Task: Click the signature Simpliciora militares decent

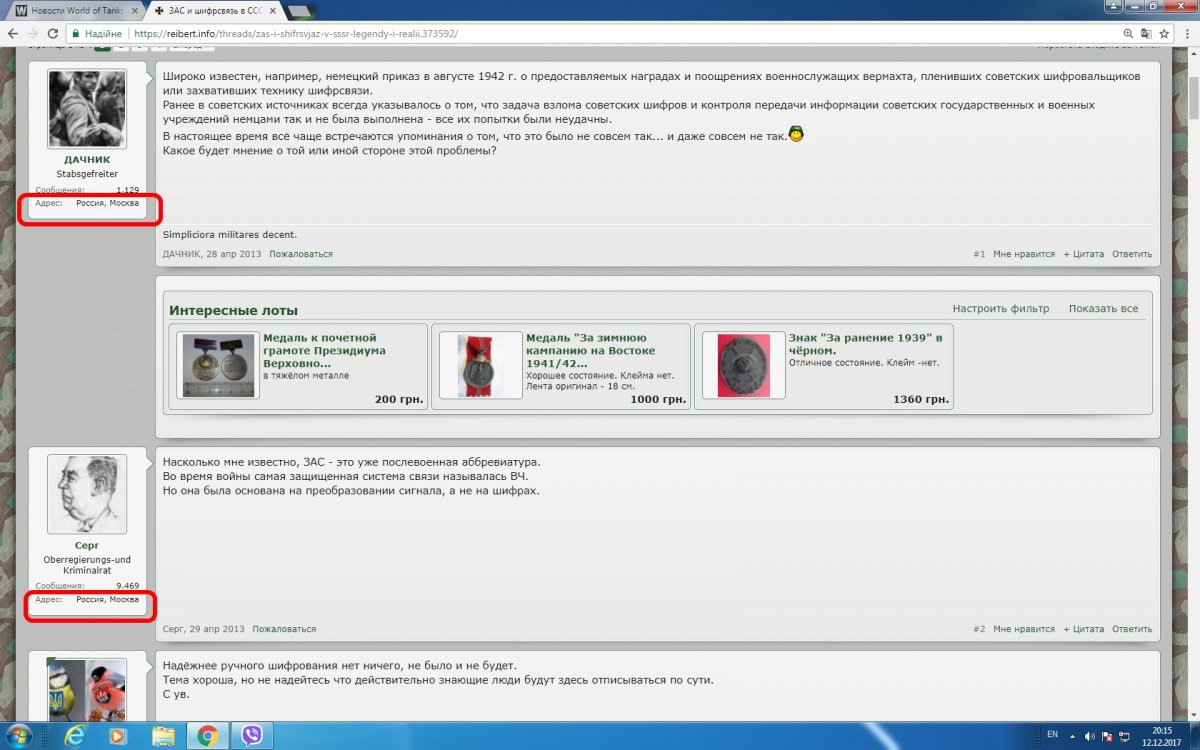Action: tap(230, 235)
